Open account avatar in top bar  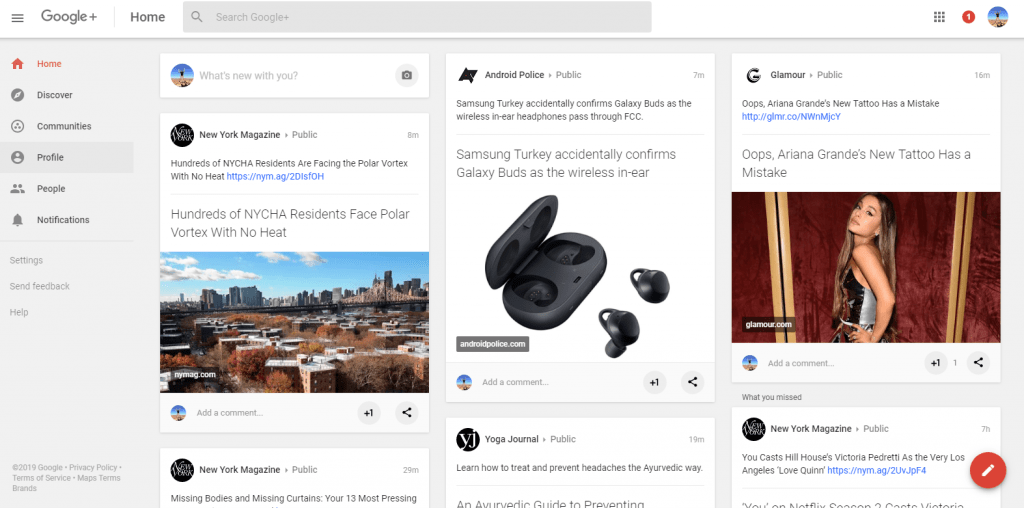point(997,17)
